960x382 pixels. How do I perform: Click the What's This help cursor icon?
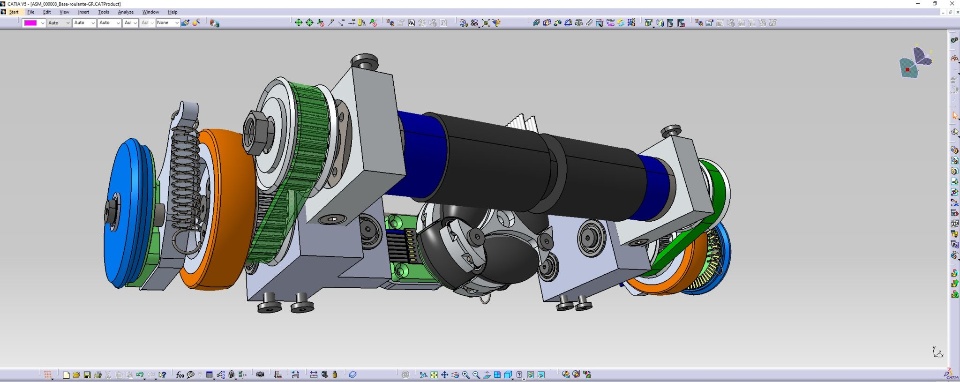coord(162,375)
